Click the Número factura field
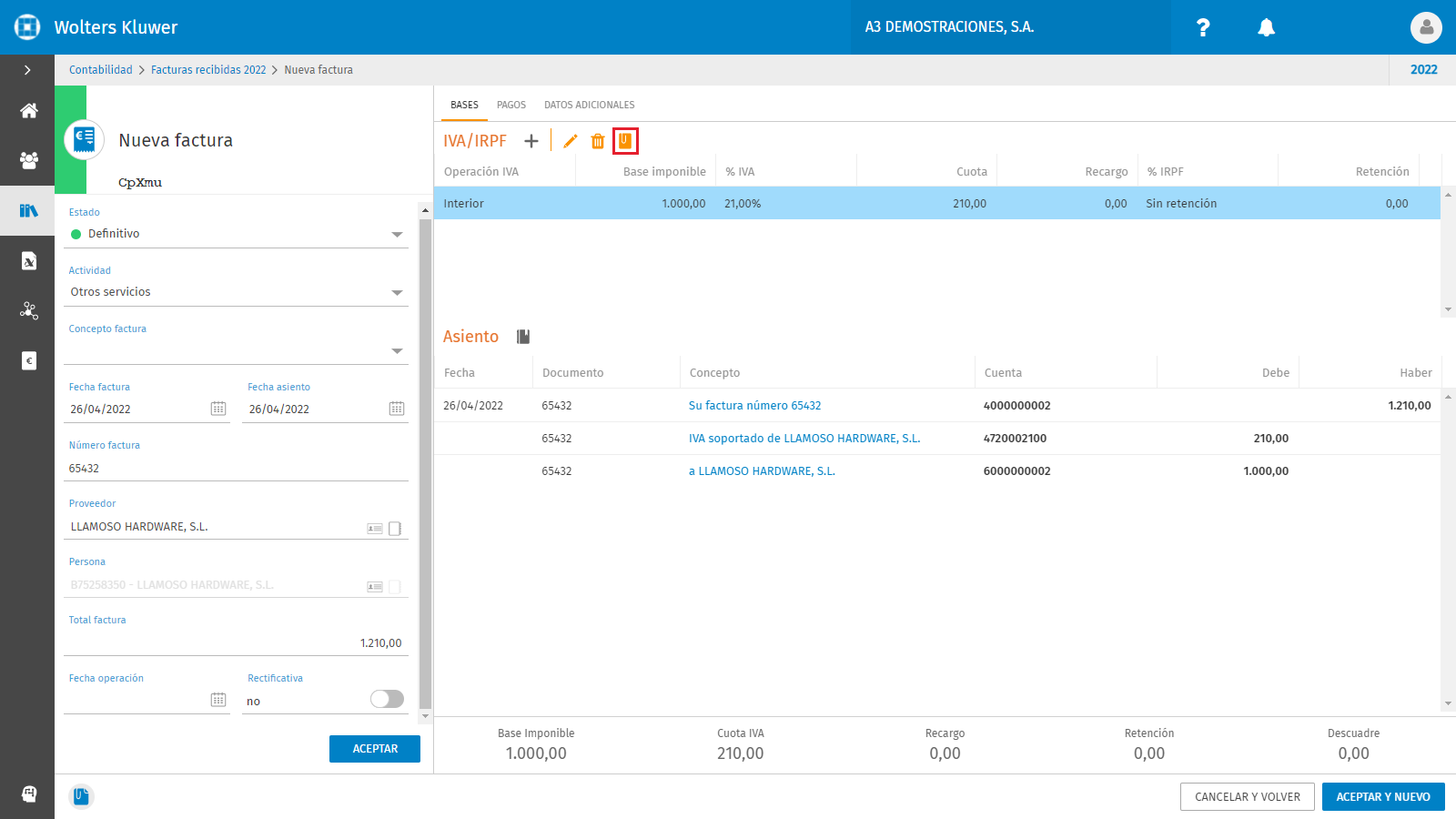Viewport: 1456px width, 819px height. coord(237,469)
